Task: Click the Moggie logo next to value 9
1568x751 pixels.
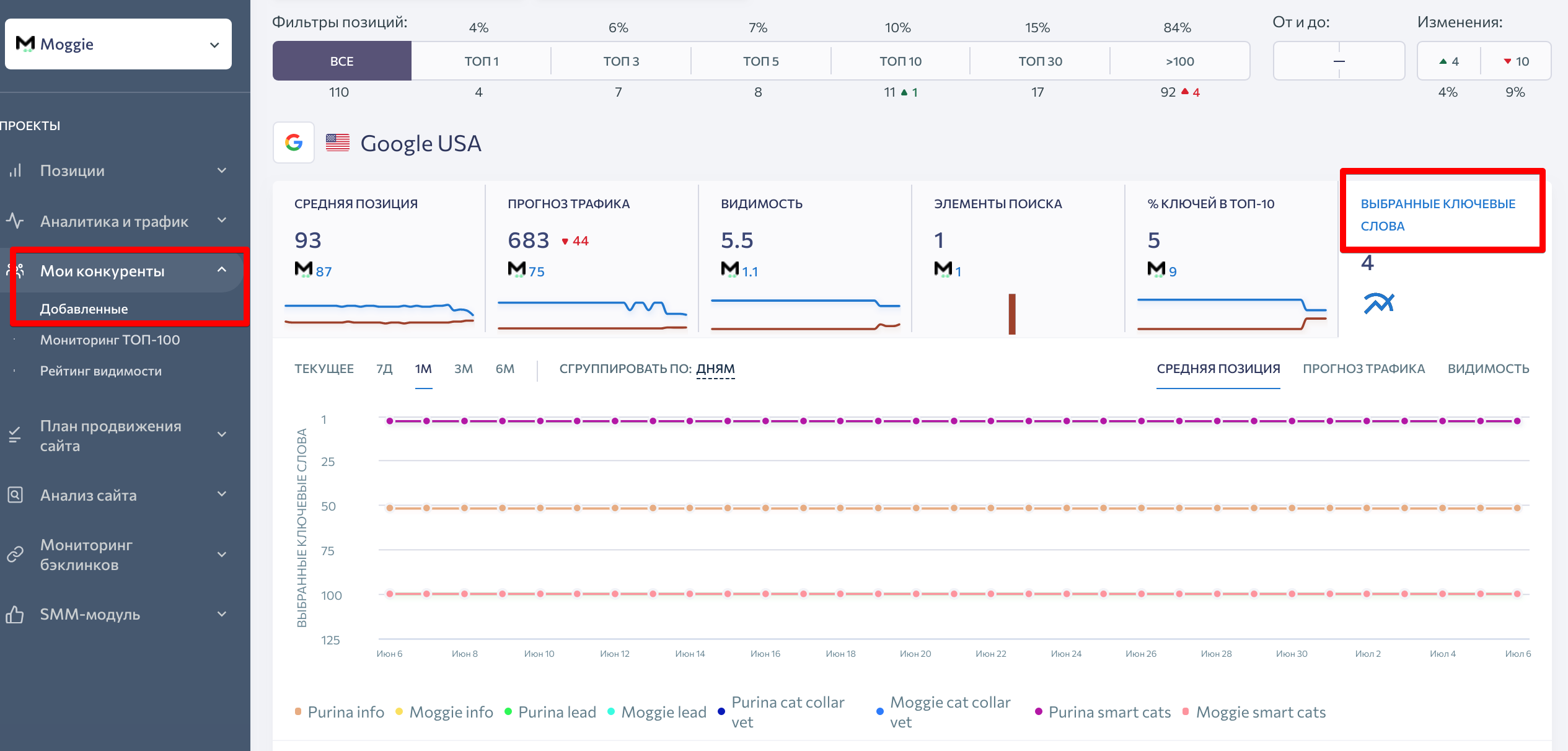Action: point(1156,270)
